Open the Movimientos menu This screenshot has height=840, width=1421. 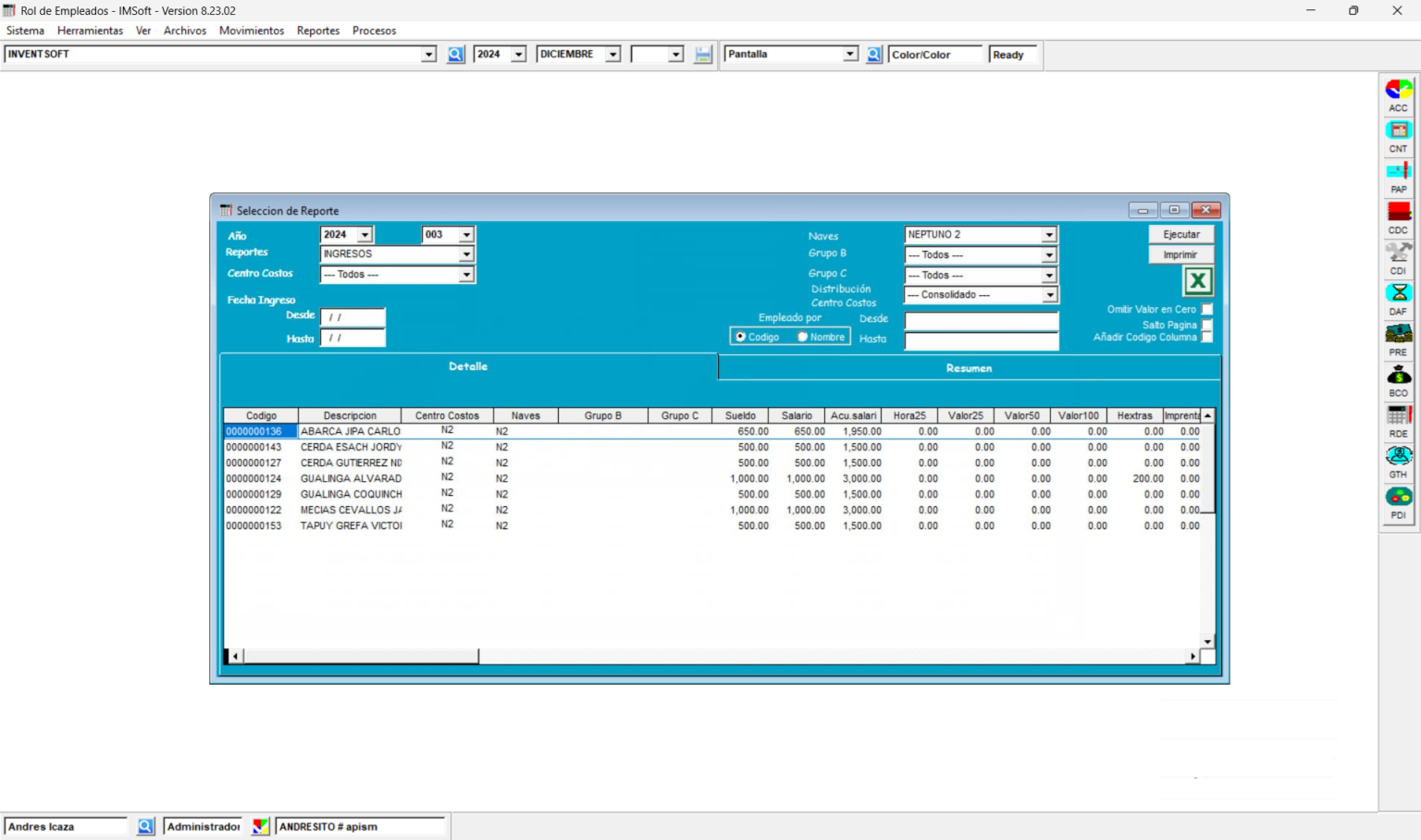pyautogui.click(x=252, y=31)
